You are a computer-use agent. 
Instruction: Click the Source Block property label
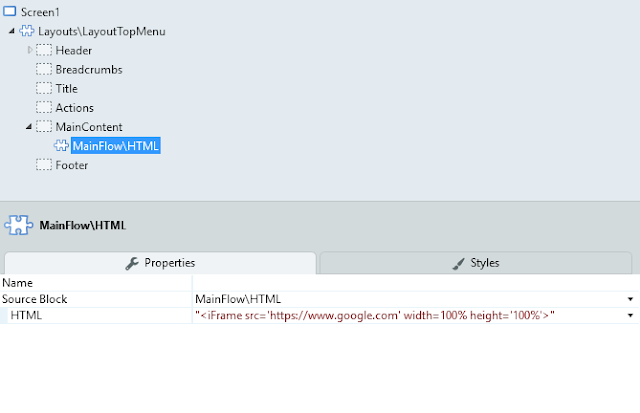coord(34,299)
